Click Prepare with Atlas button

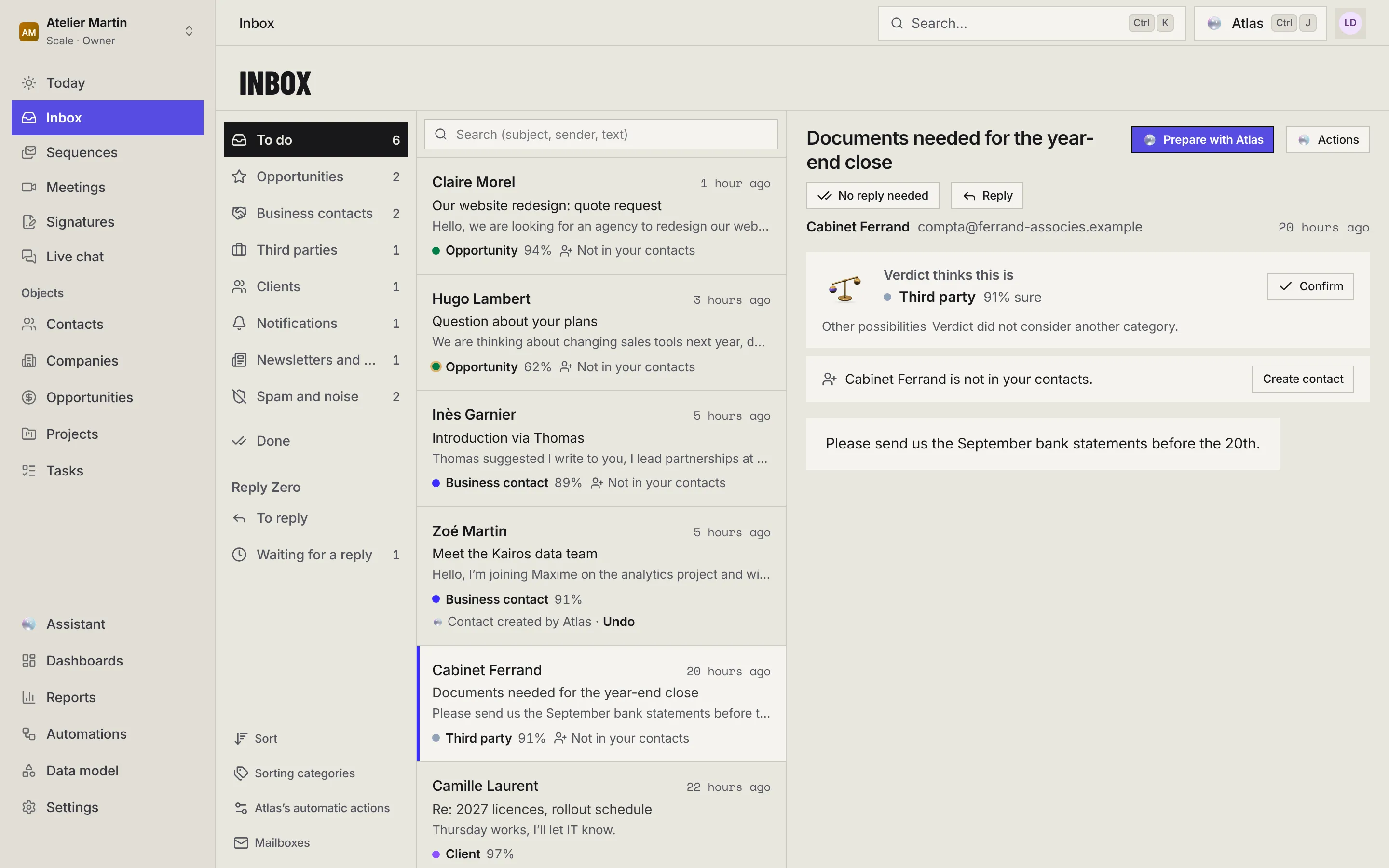click(1202, 139)
